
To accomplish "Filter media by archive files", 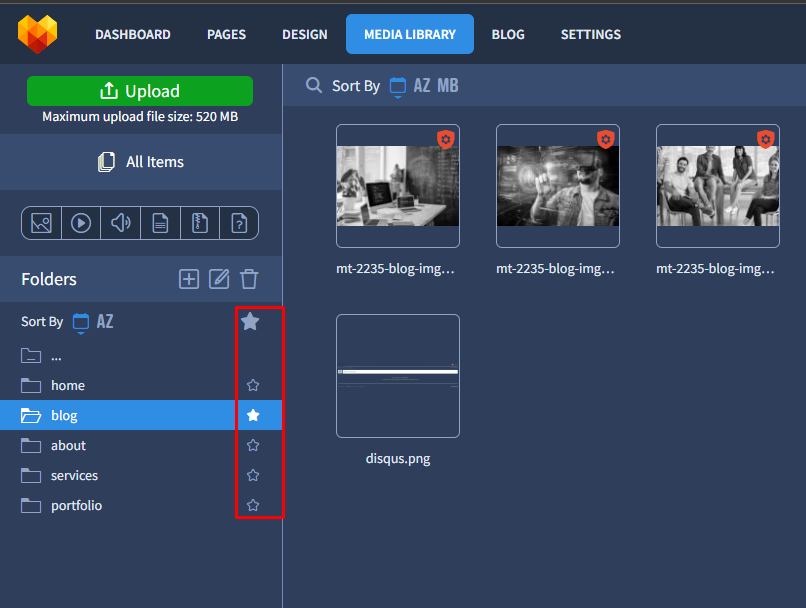I will pyautogui.click(x=199, y=223).
